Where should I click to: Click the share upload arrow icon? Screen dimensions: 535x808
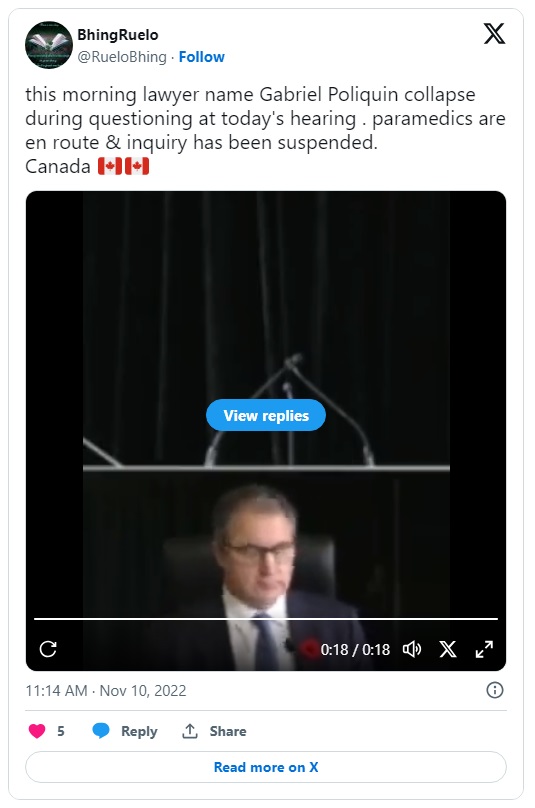[x=190, y=731]
